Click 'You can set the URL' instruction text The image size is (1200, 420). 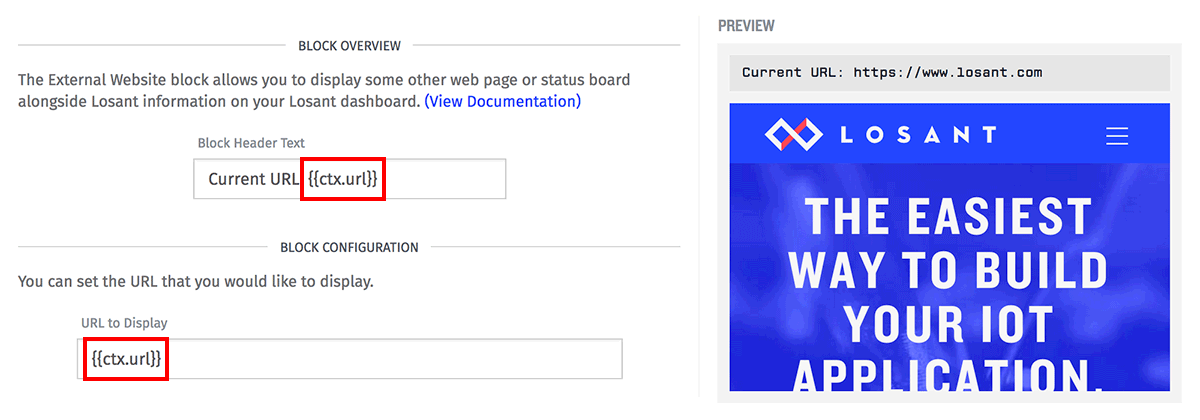point(196,281)
